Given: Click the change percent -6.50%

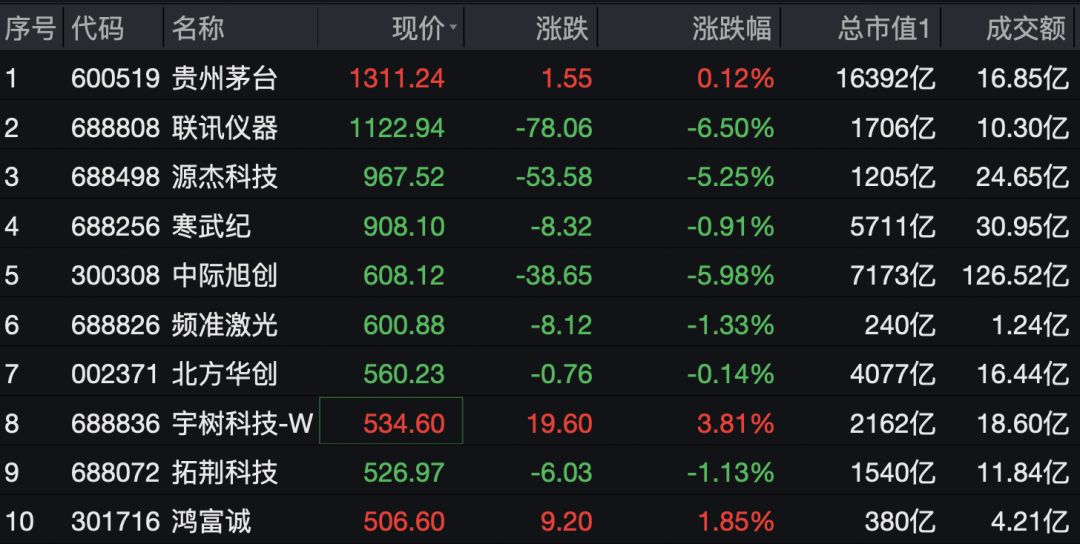Looking at the screenshot, I should coord(731,128).
